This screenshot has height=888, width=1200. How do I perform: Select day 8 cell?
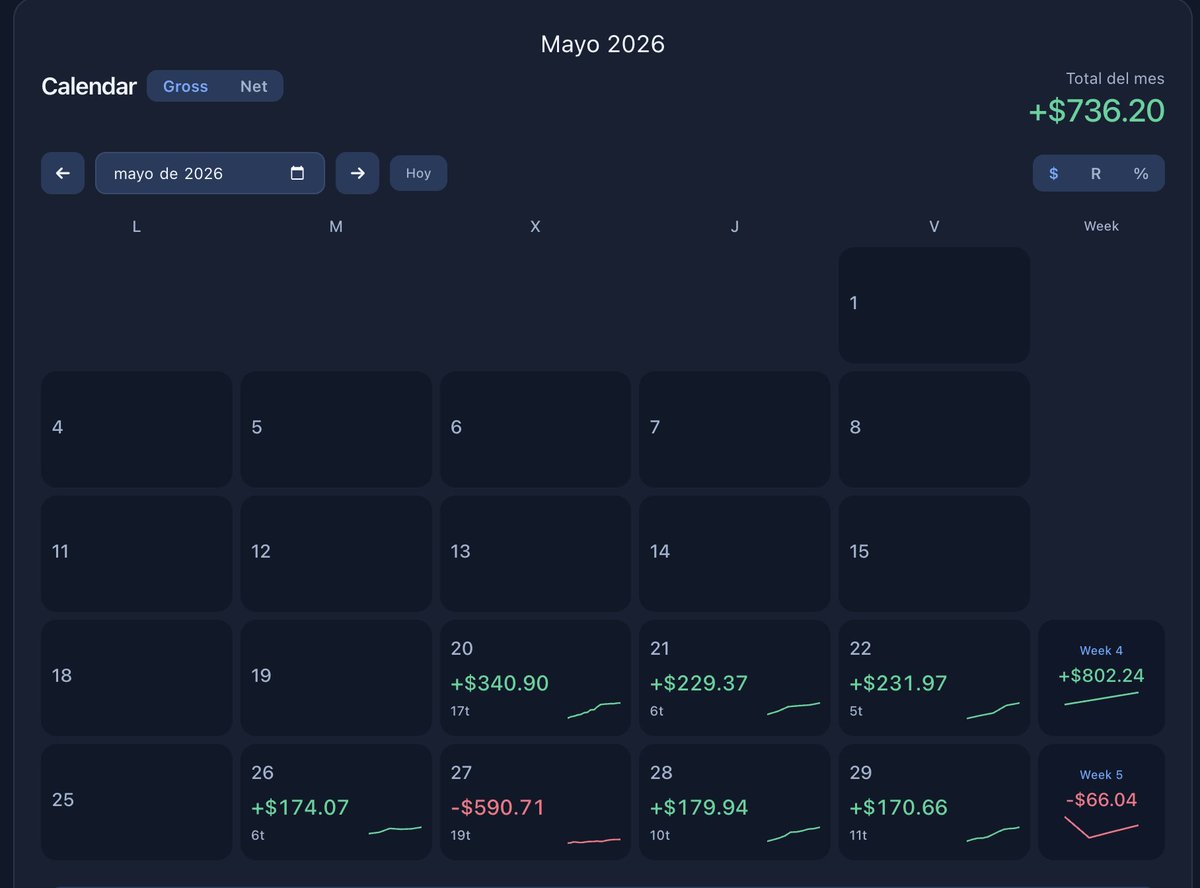pyautogui.click(x=934, y=429)
